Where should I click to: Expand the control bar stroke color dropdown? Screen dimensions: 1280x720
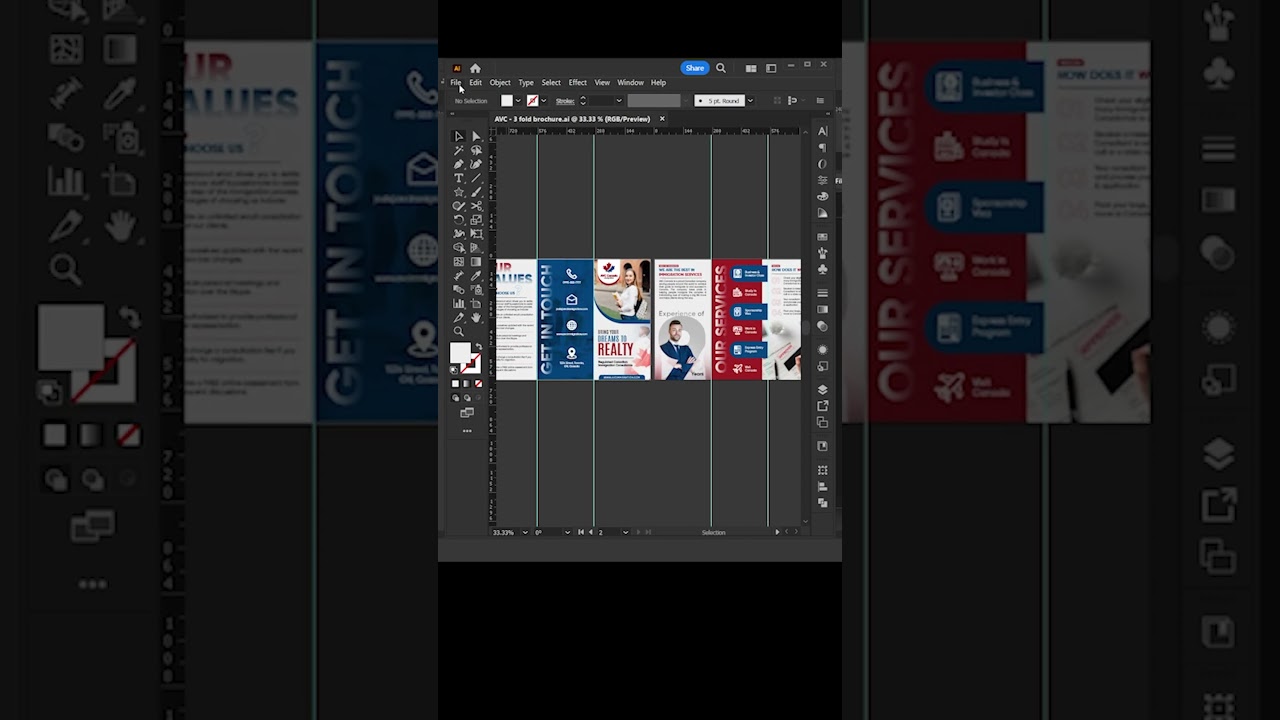coord(544,101)
